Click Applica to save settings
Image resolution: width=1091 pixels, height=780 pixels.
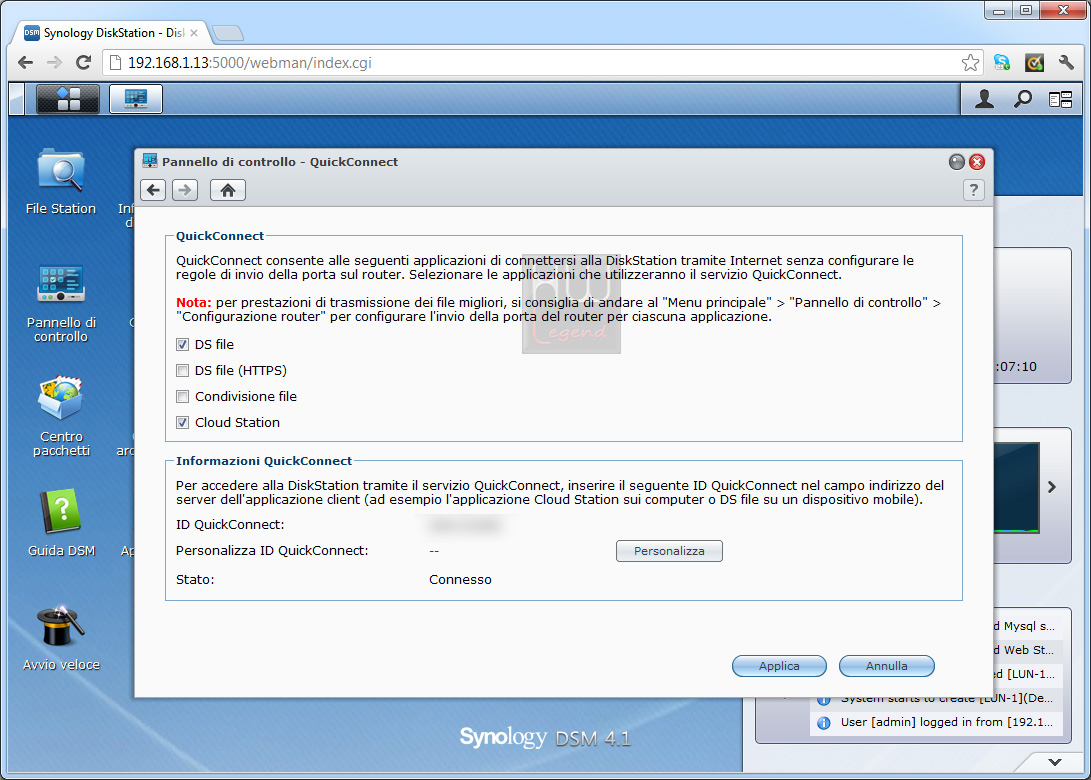click(x=779, y=666)
